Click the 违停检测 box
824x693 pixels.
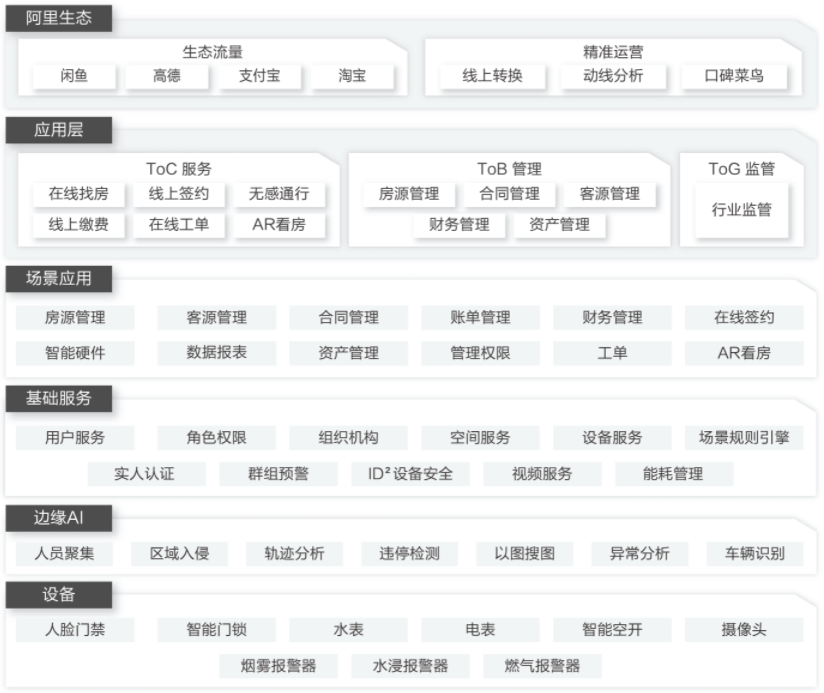(x=410, y=554)
